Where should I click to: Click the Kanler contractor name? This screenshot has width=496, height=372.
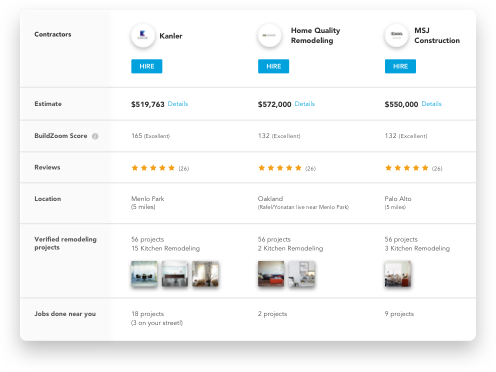(171, 36)
